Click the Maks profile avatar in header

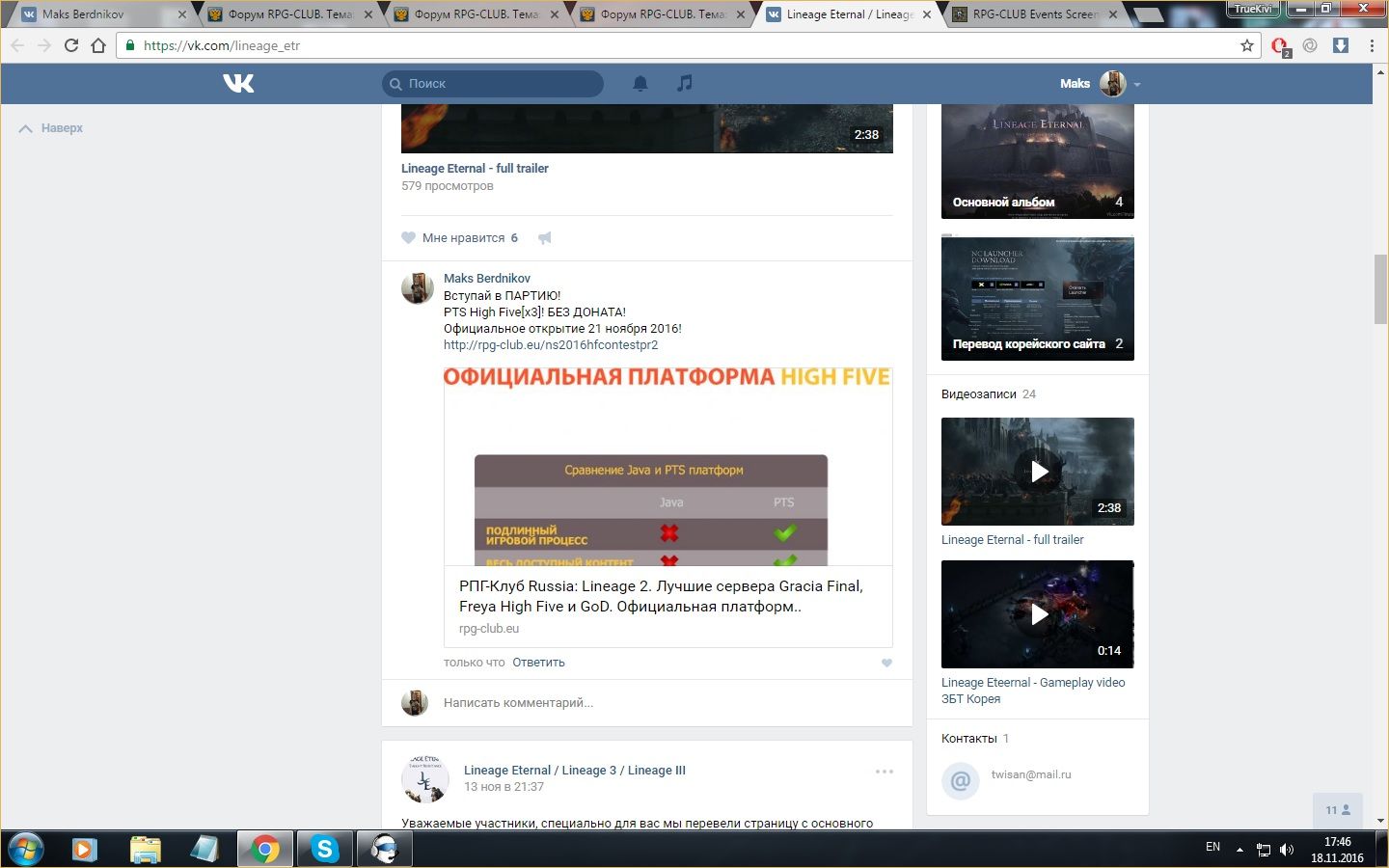point(1112,84)
